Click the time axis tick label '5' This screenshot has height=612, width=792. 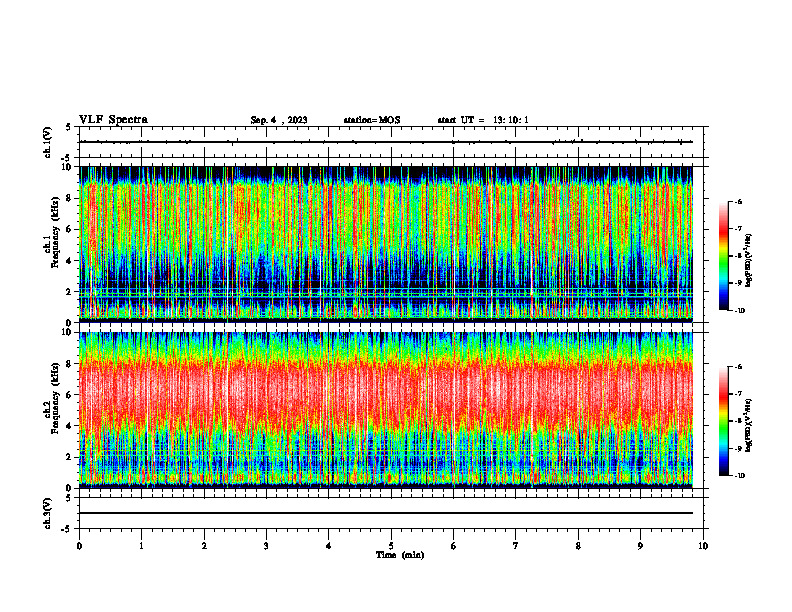point(391,546)
